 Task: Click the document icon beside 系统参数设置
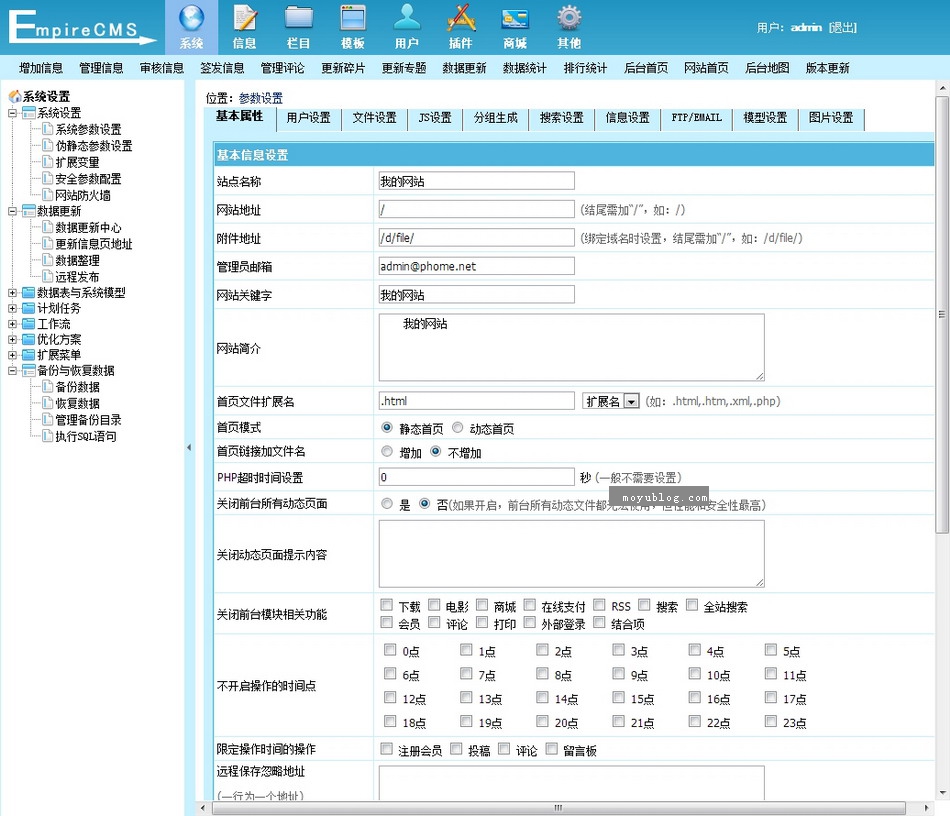coord(47,128)
